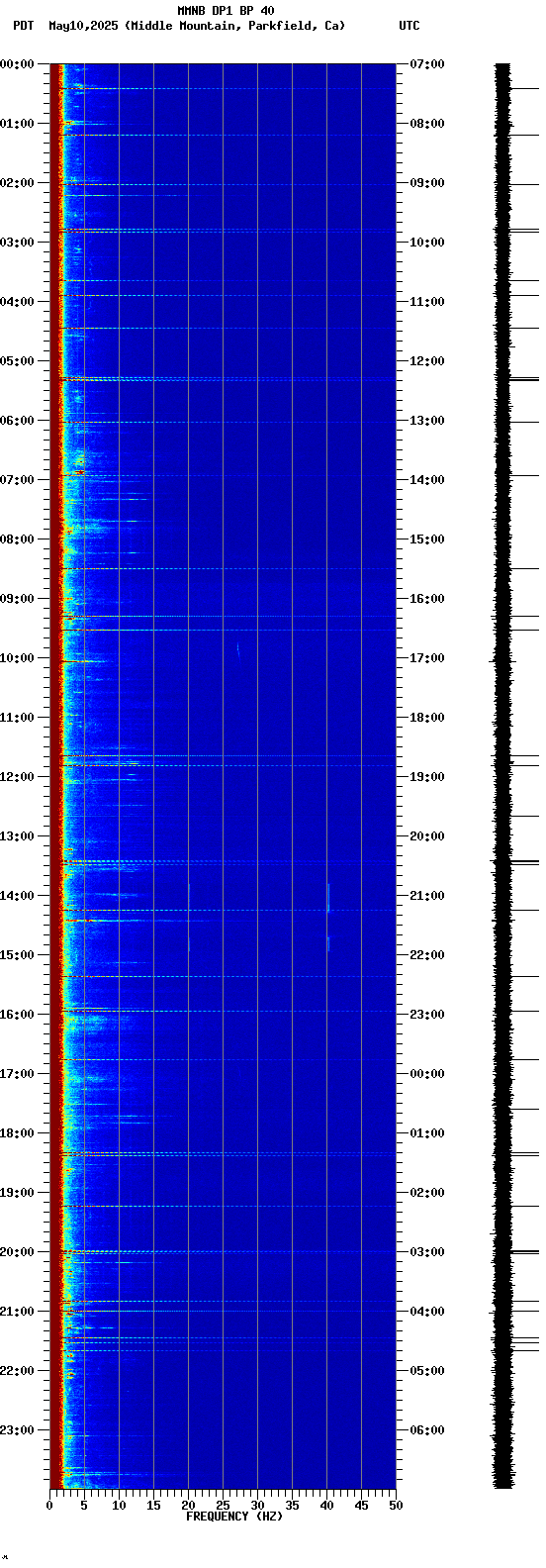Click the frequency axis tick label '5'
This screenshot has height=1568, width=546.
[x=84, y=1506]
